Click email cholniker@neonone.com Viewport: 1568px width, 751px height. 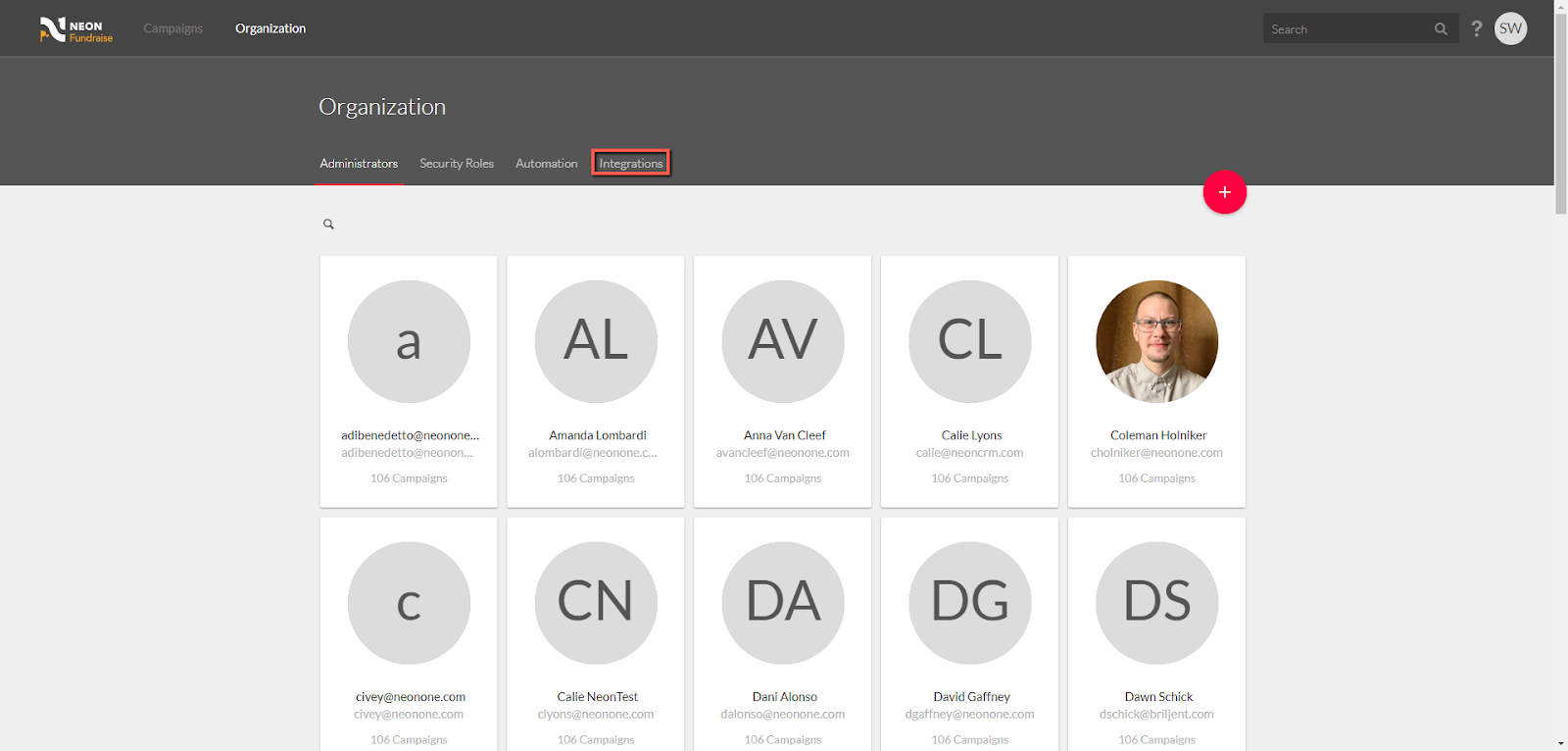click(x=1156, y=453)
